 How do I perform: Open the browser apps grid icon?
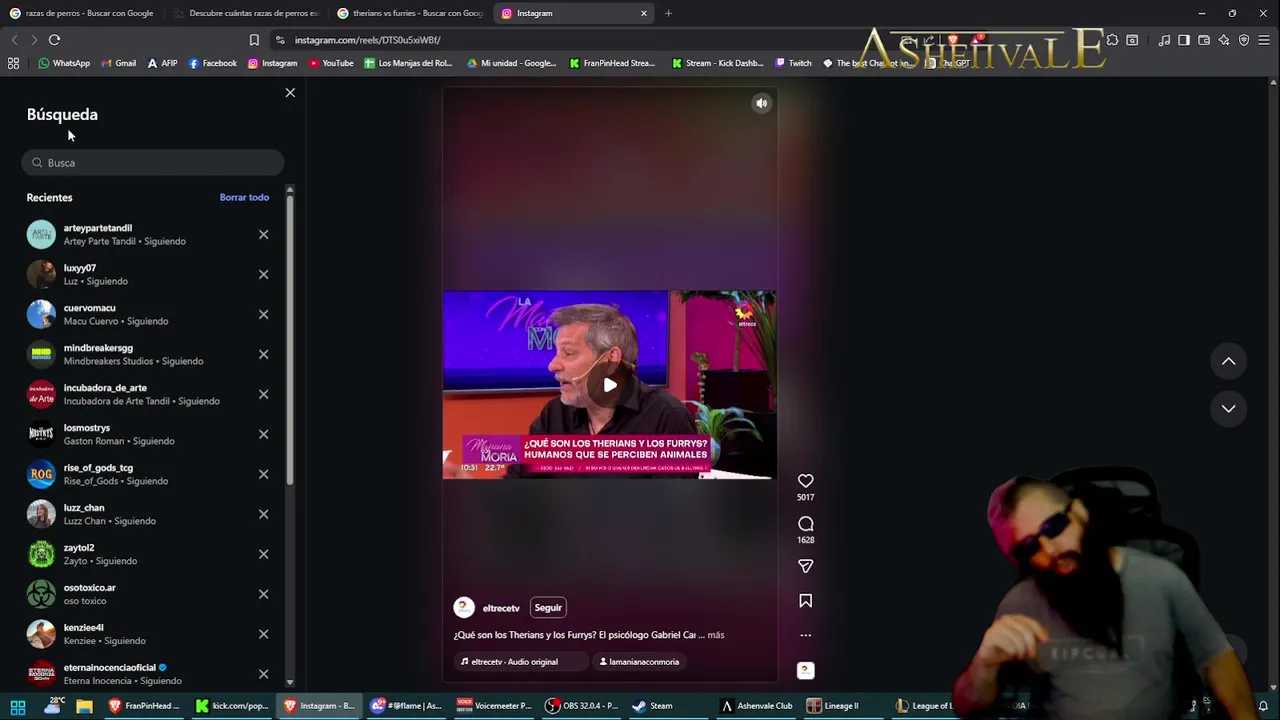(14, 63)
